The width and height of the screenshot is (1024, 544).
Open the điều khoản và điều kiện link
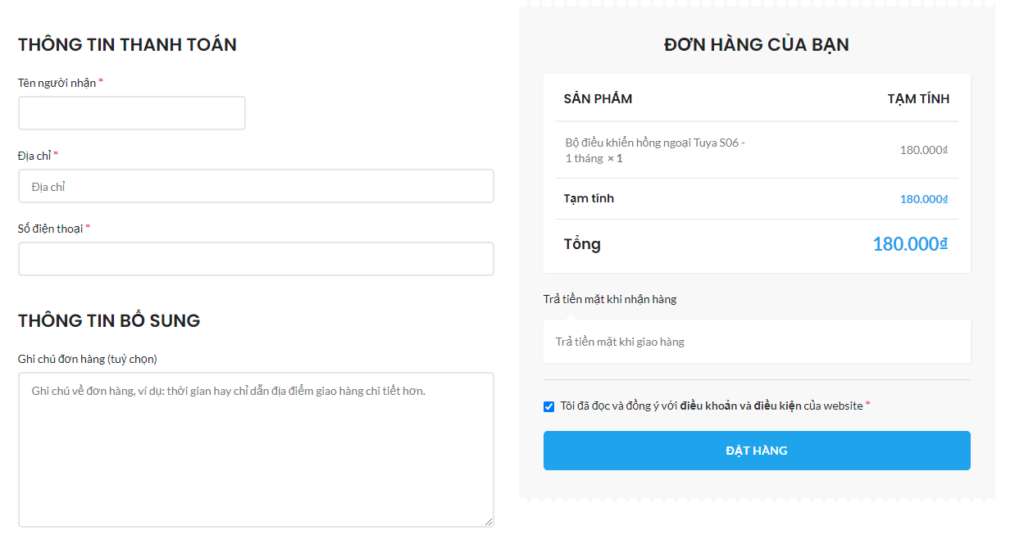pos(741,406)
